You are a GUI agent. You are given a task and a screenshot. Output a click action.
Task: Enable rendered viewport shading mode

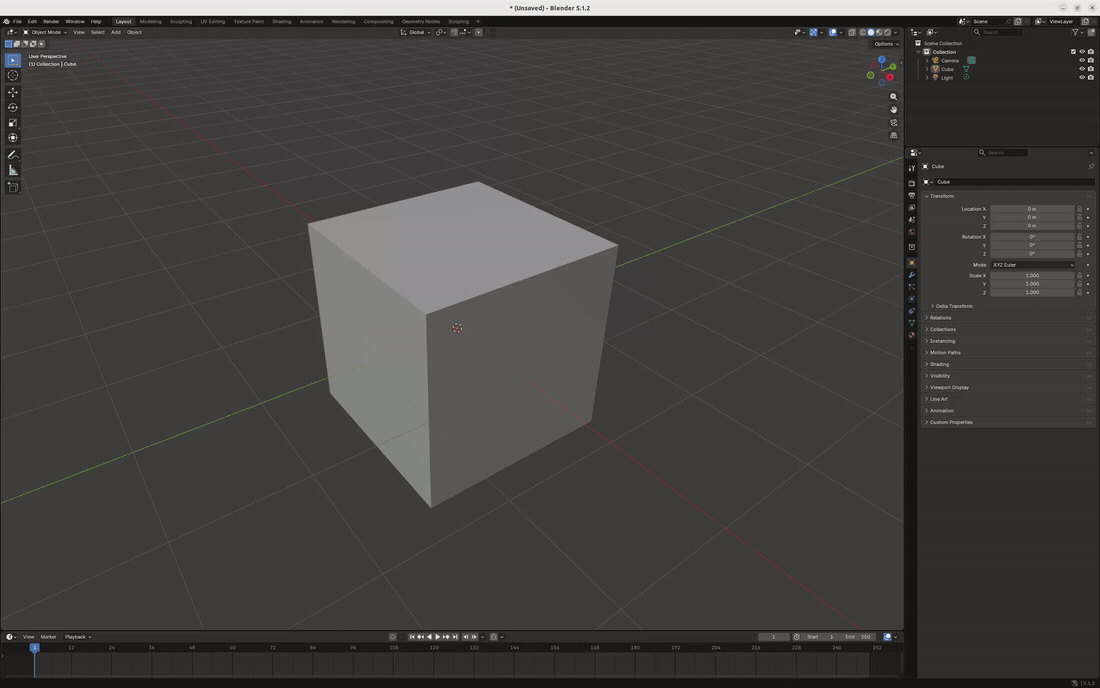887,32
